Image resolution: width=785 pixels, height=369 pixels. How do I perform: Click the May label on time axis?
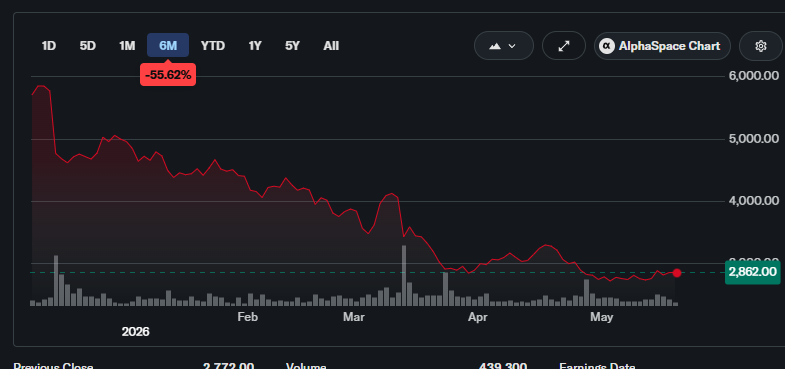601,317
